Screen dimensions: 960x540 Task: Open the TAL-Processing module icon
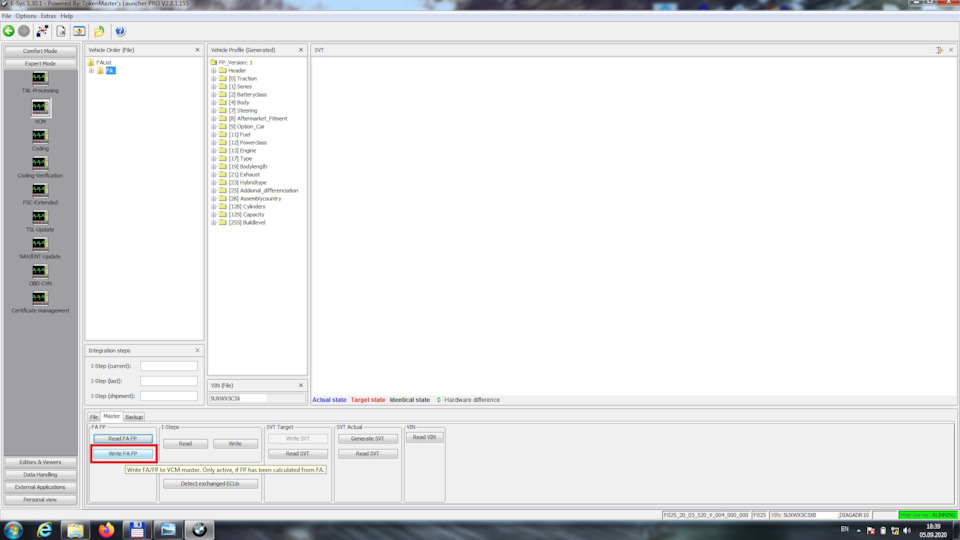pyautogui.click(x=40, y=78)
